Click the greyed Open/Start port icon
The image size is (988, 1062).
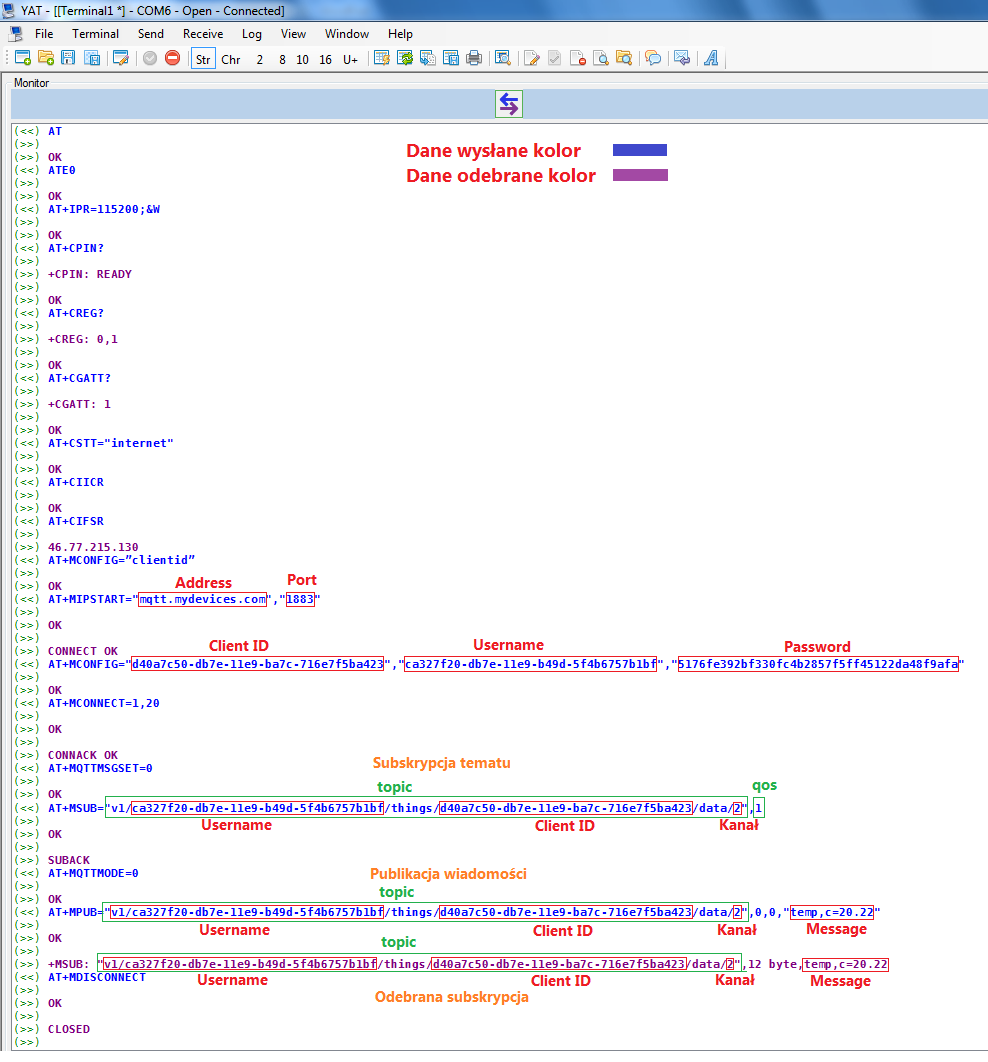click(x=150, y=58)
